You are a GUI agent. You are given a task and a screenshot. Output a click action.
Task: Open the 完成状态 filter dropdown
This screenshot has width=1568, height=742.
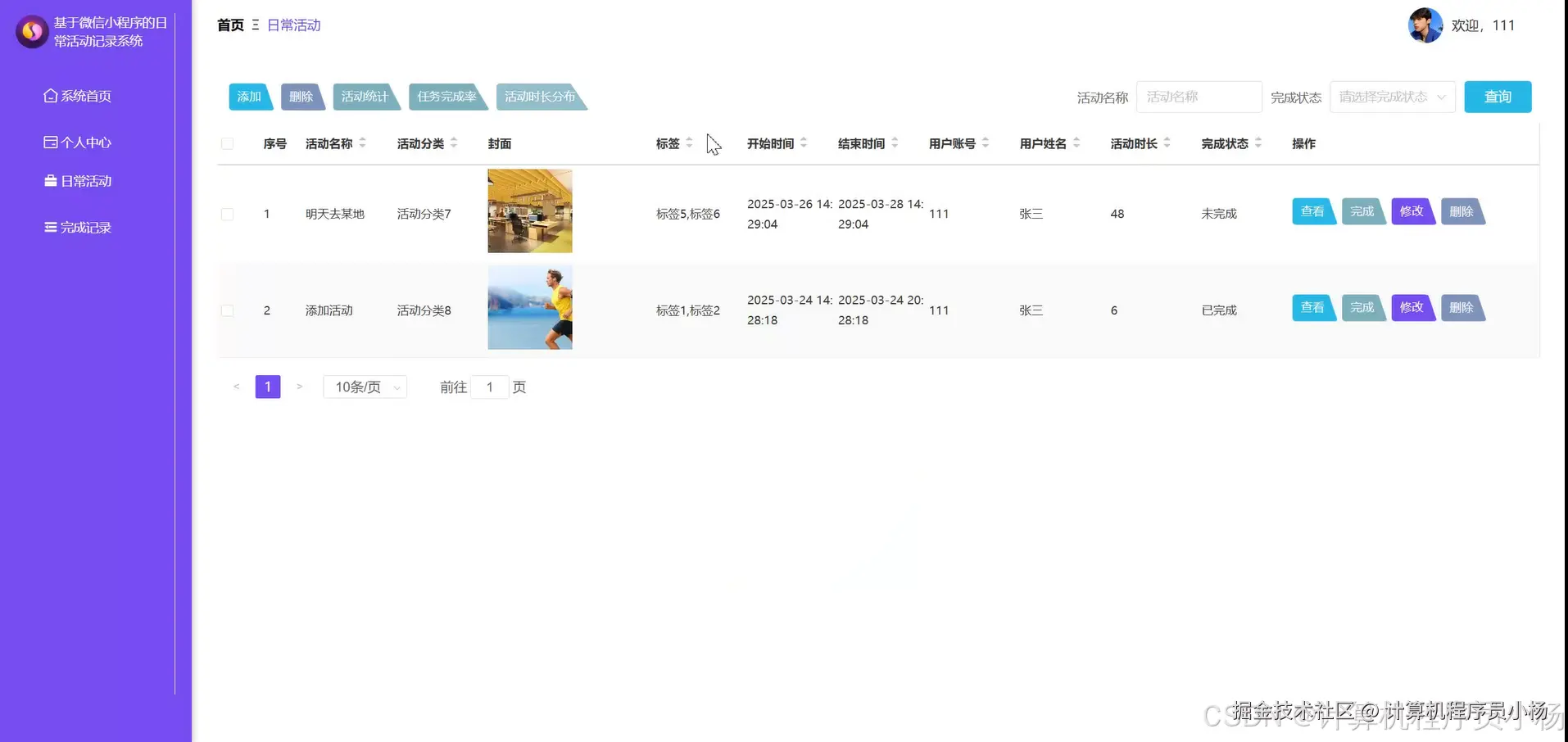(x=1392, y=97)
